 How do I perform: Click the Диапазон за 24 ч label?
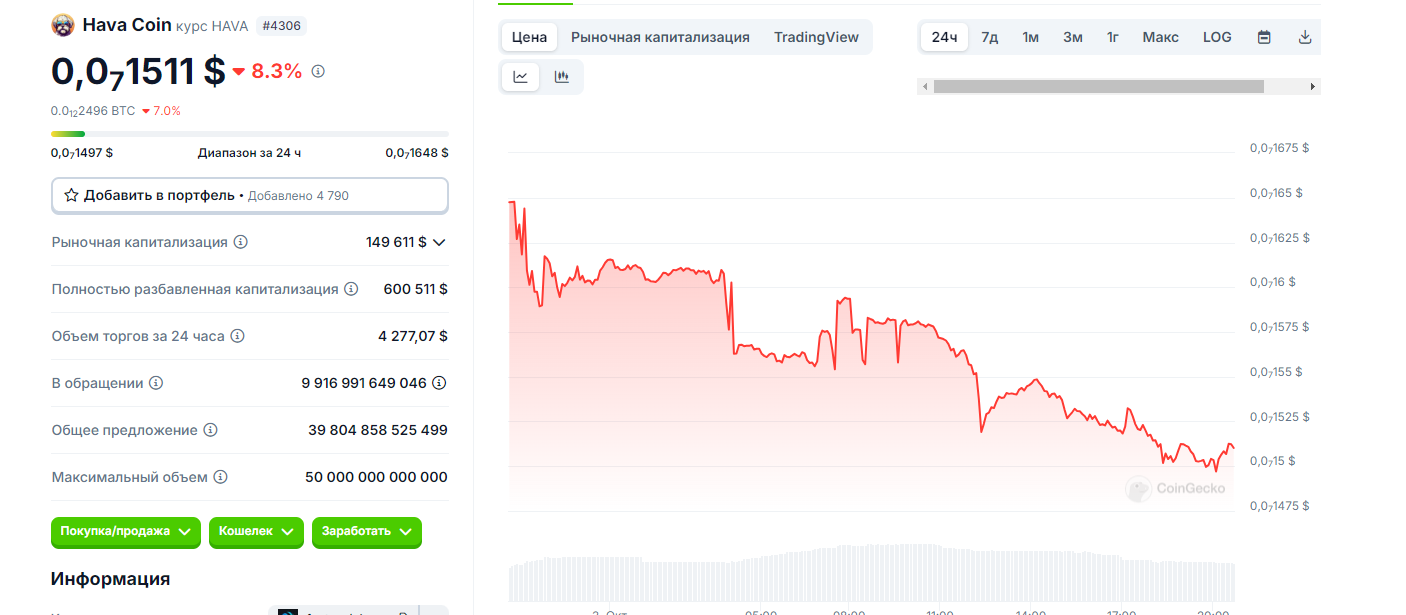click(249, 153)
